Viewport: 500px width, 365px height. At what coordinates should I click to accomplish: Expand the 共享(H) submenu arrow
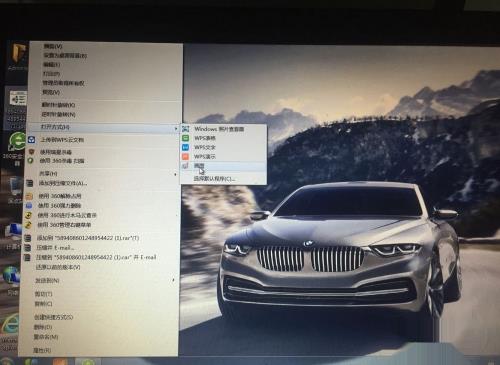[175, 174]
